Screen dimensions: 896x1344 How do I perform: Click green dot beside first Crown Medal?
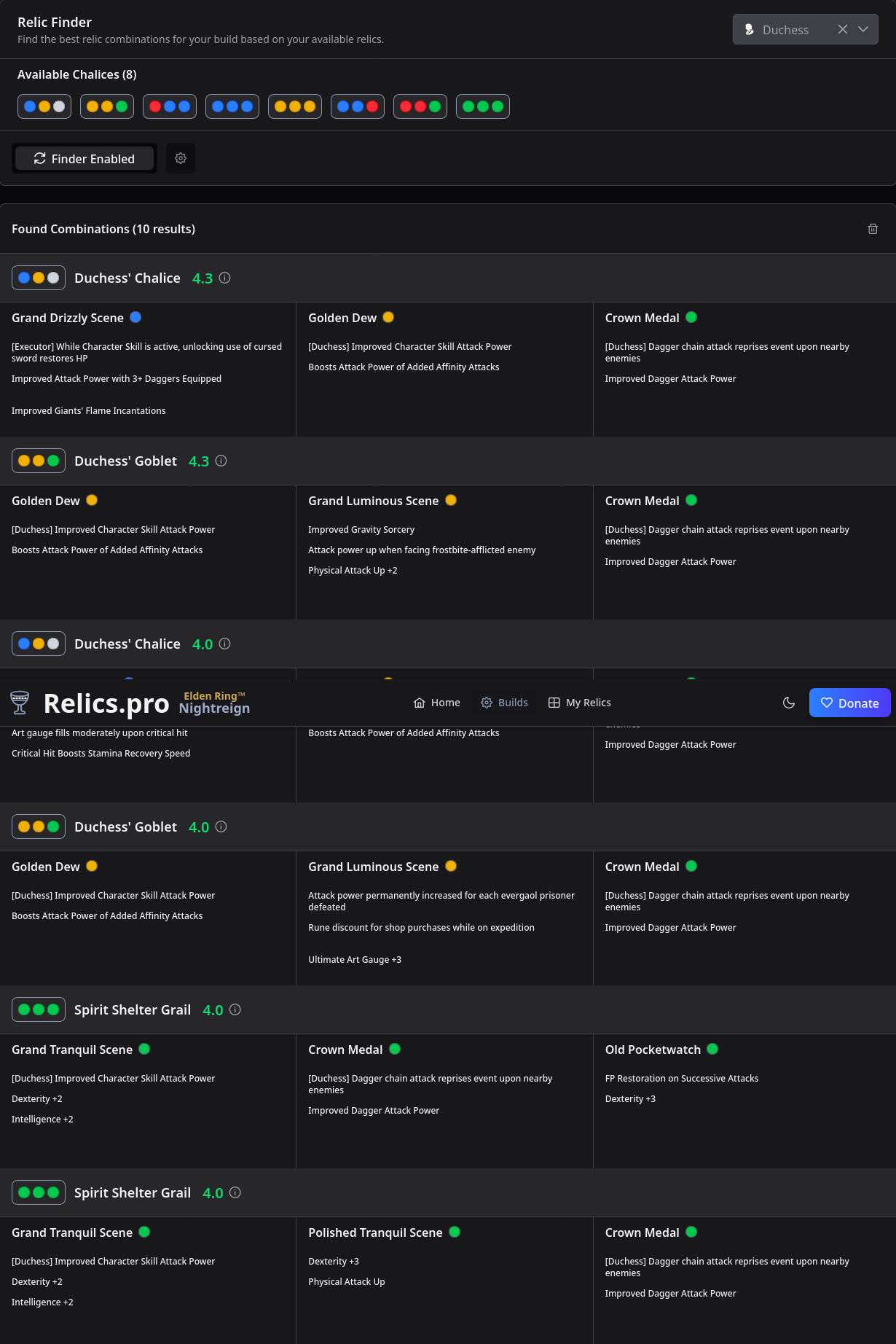click(691, 317)
